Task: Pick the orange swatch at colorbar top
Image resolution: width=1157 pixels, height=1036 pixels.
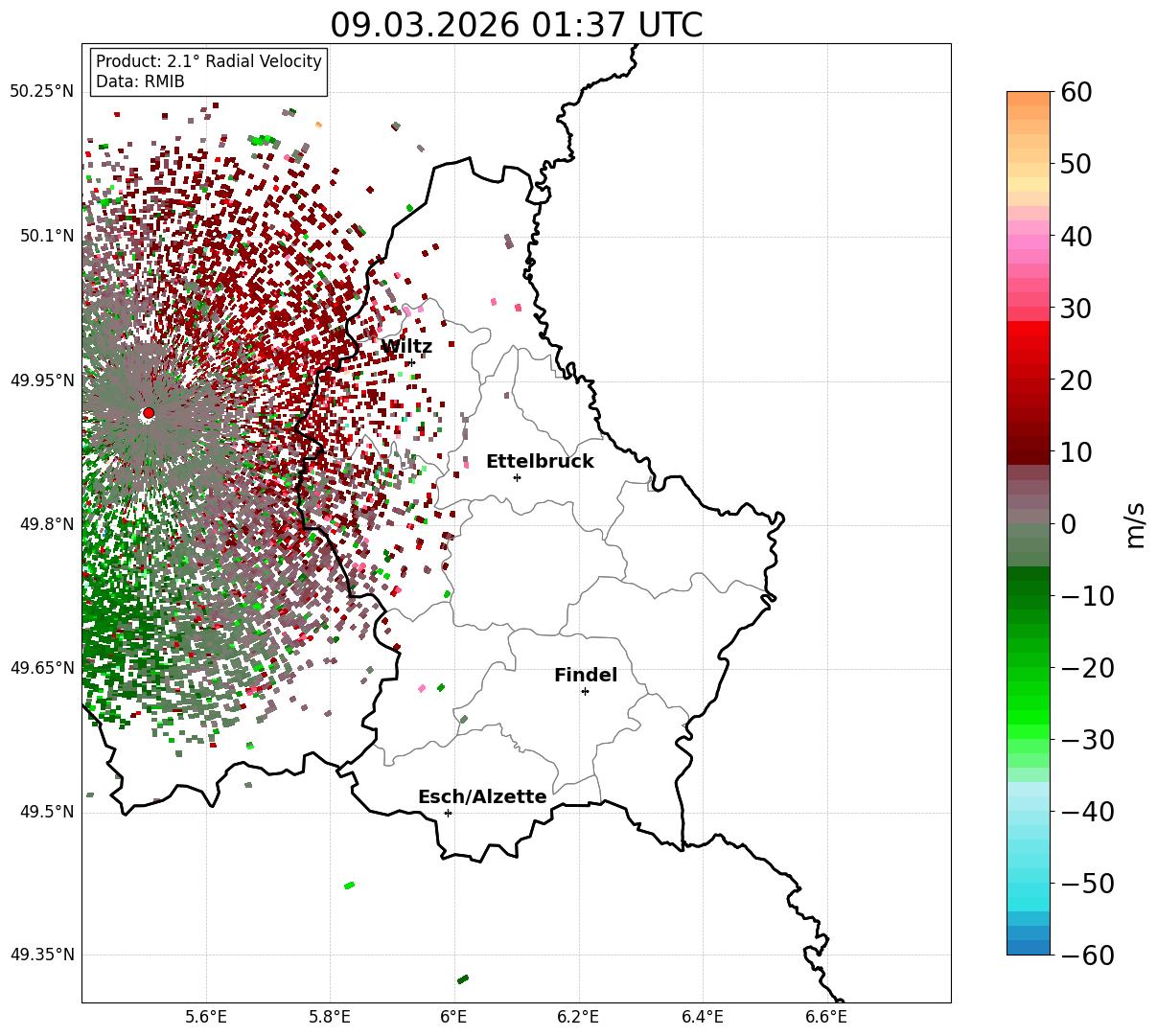Action: pos(1029,99)
